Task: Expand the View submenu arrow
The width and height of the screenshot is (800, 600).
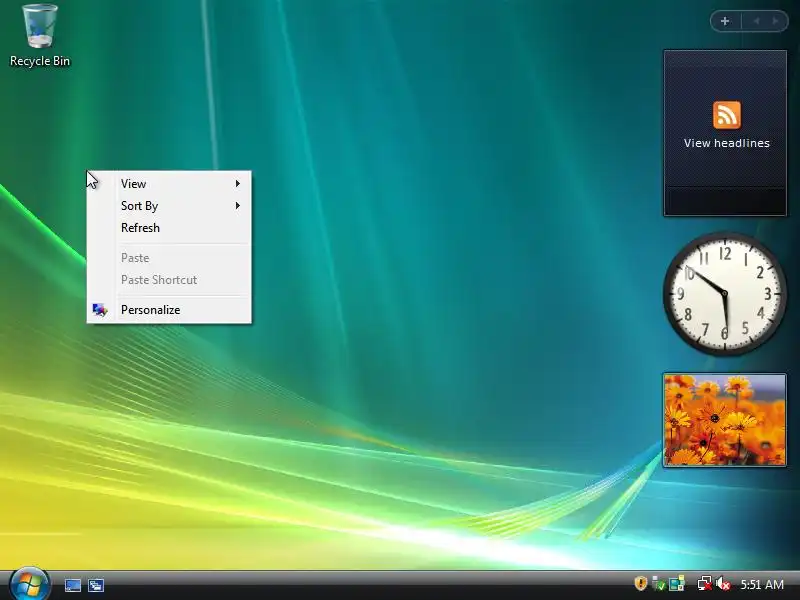Action: (x=237, y=184)
